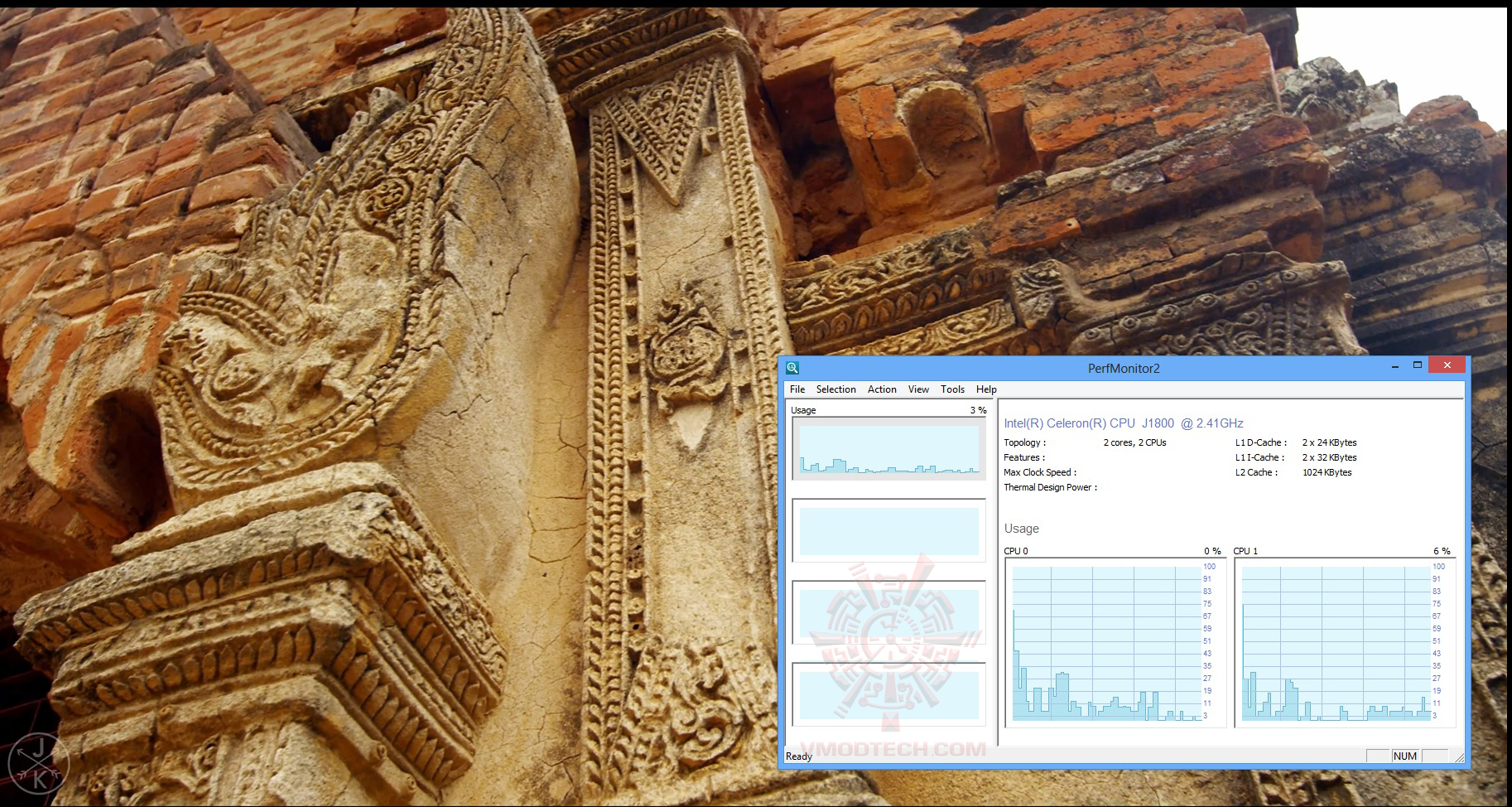Open the Tools menu

(x=952, y=389)
